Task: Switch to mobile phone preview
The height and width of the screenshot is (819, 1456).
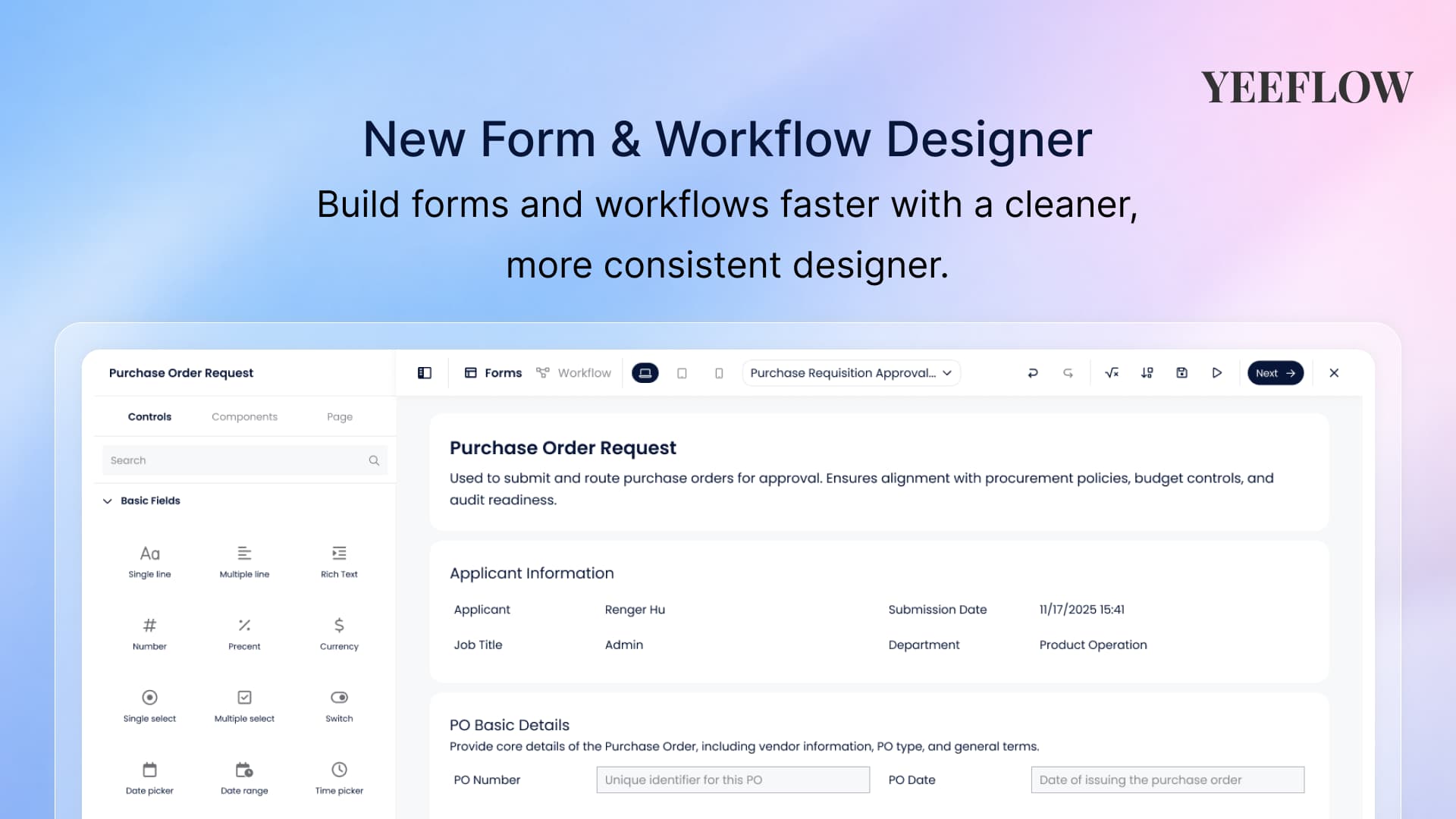Action: (719, 373)
